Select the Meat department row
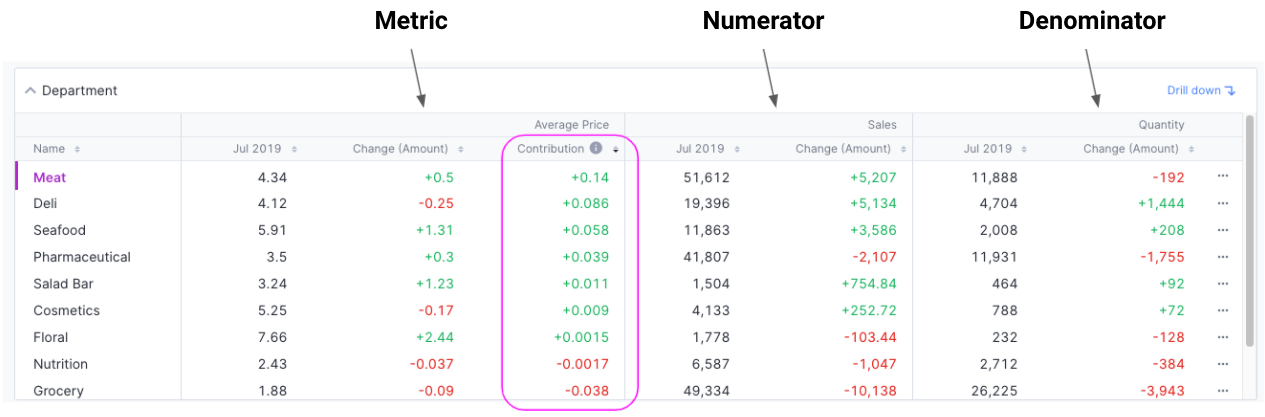The image size is (1265, 417). click(50, 177)
